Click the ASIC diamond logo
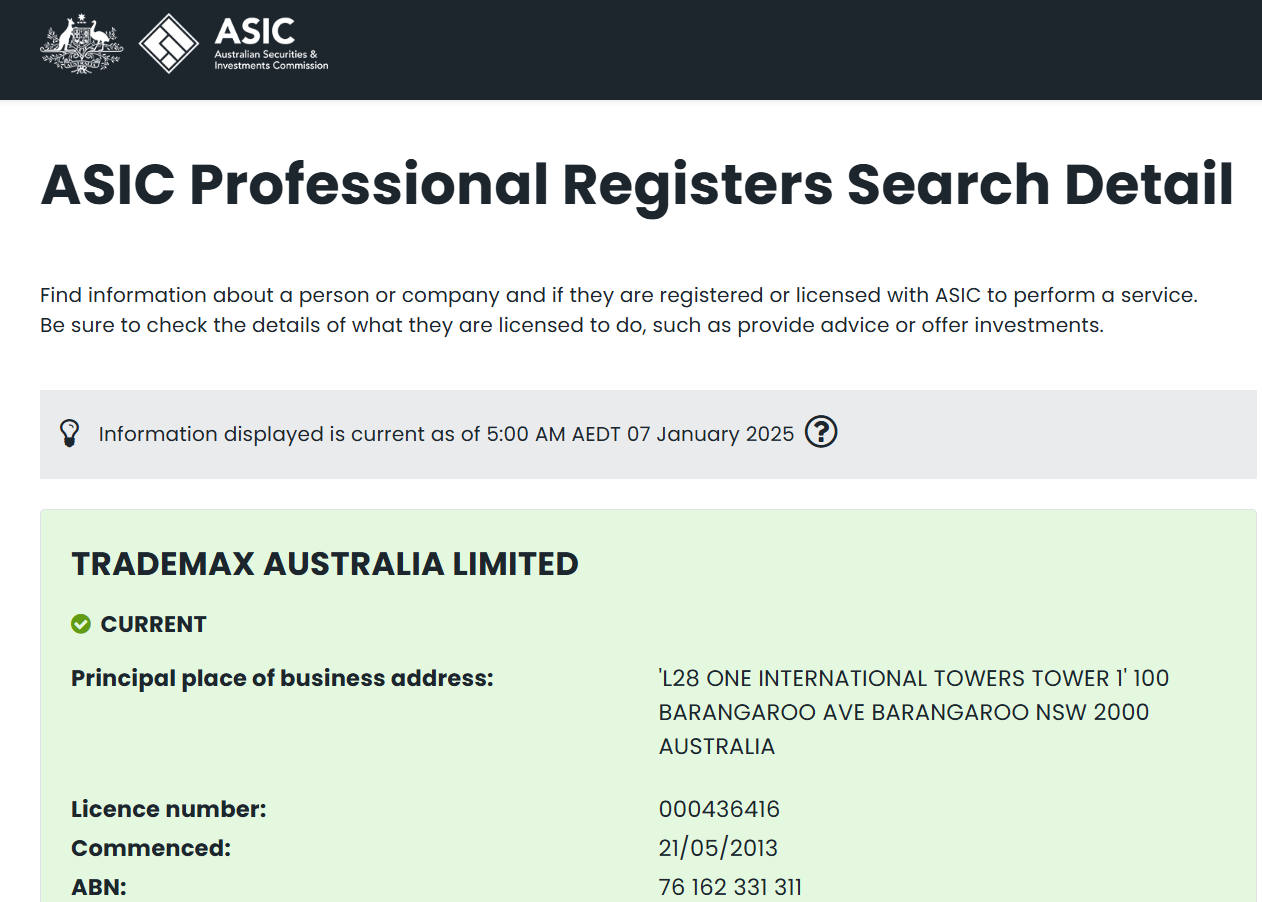Viewport: 1262px width, 902px height. pyautogui.click(x=168, y=45)
